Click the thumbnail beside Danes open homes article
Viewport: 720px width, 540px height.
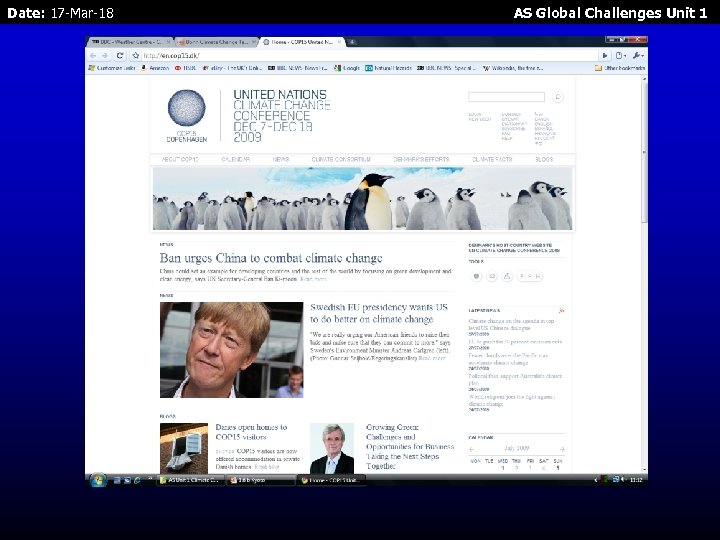[184, 448]
